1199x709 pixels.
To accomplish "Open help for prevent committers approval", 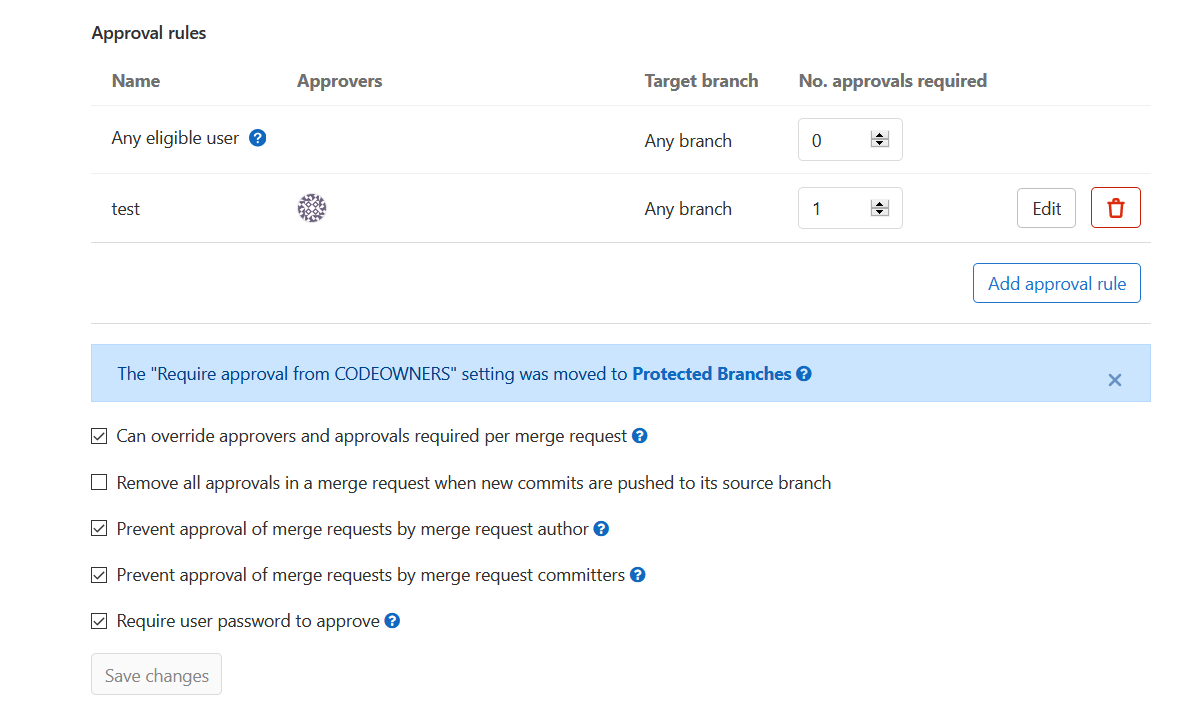I will [637, 575].
